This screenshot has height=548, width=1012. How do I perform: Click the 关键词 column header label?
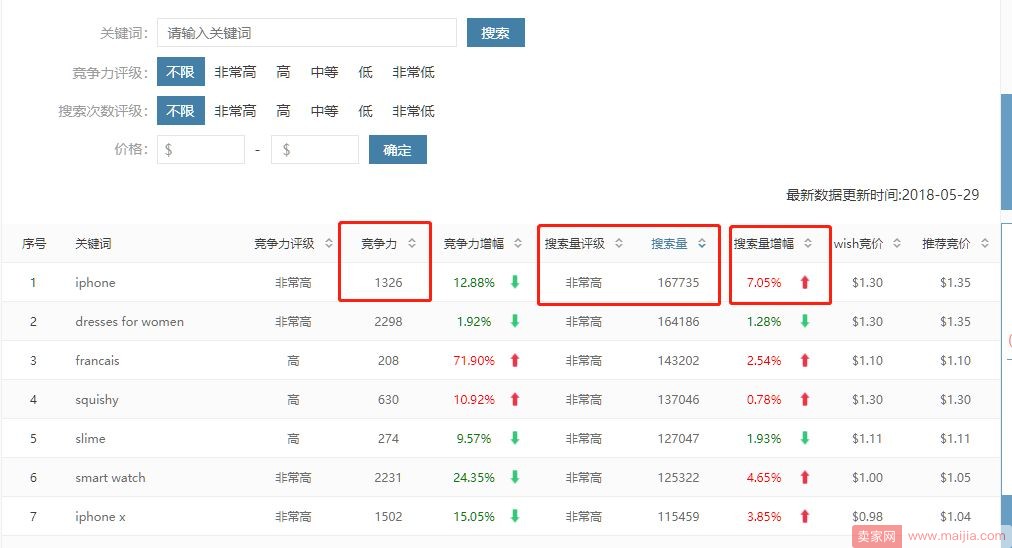click(93, 243)
